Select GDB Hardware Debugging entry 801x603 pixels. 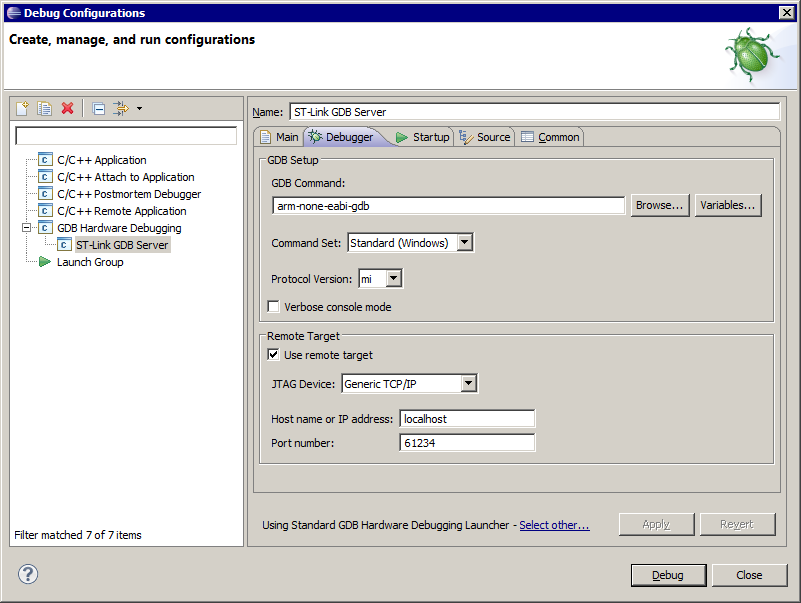pos(119,228)
